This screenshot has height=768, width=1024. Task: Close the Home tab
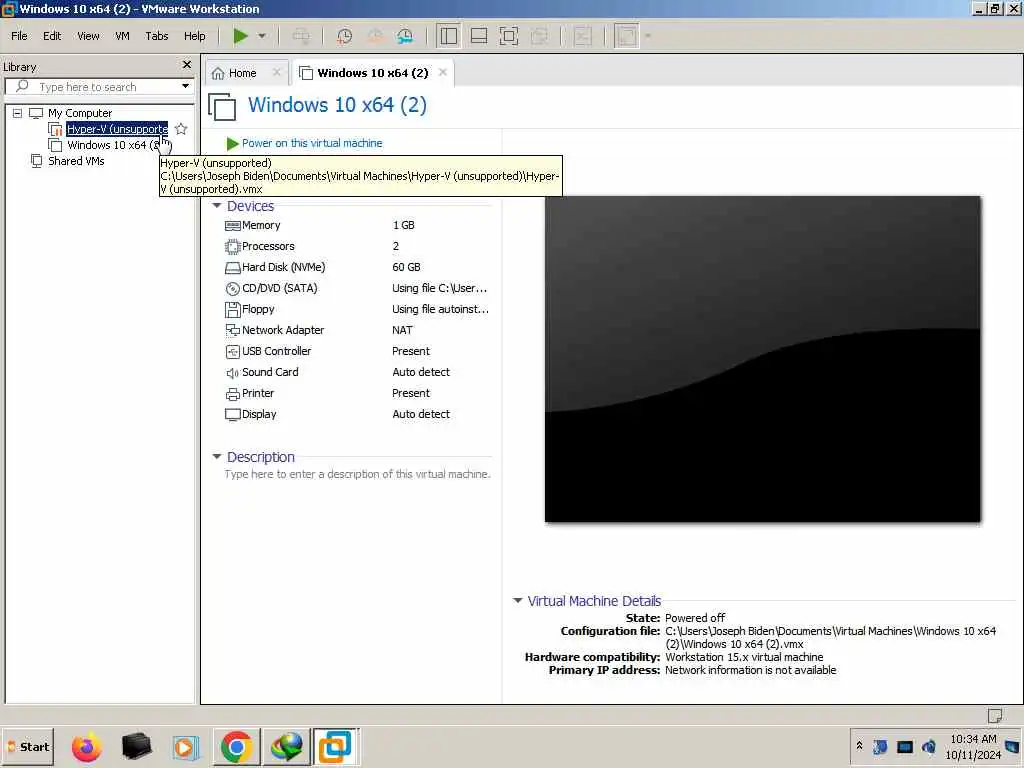click(x=277, y=72)
